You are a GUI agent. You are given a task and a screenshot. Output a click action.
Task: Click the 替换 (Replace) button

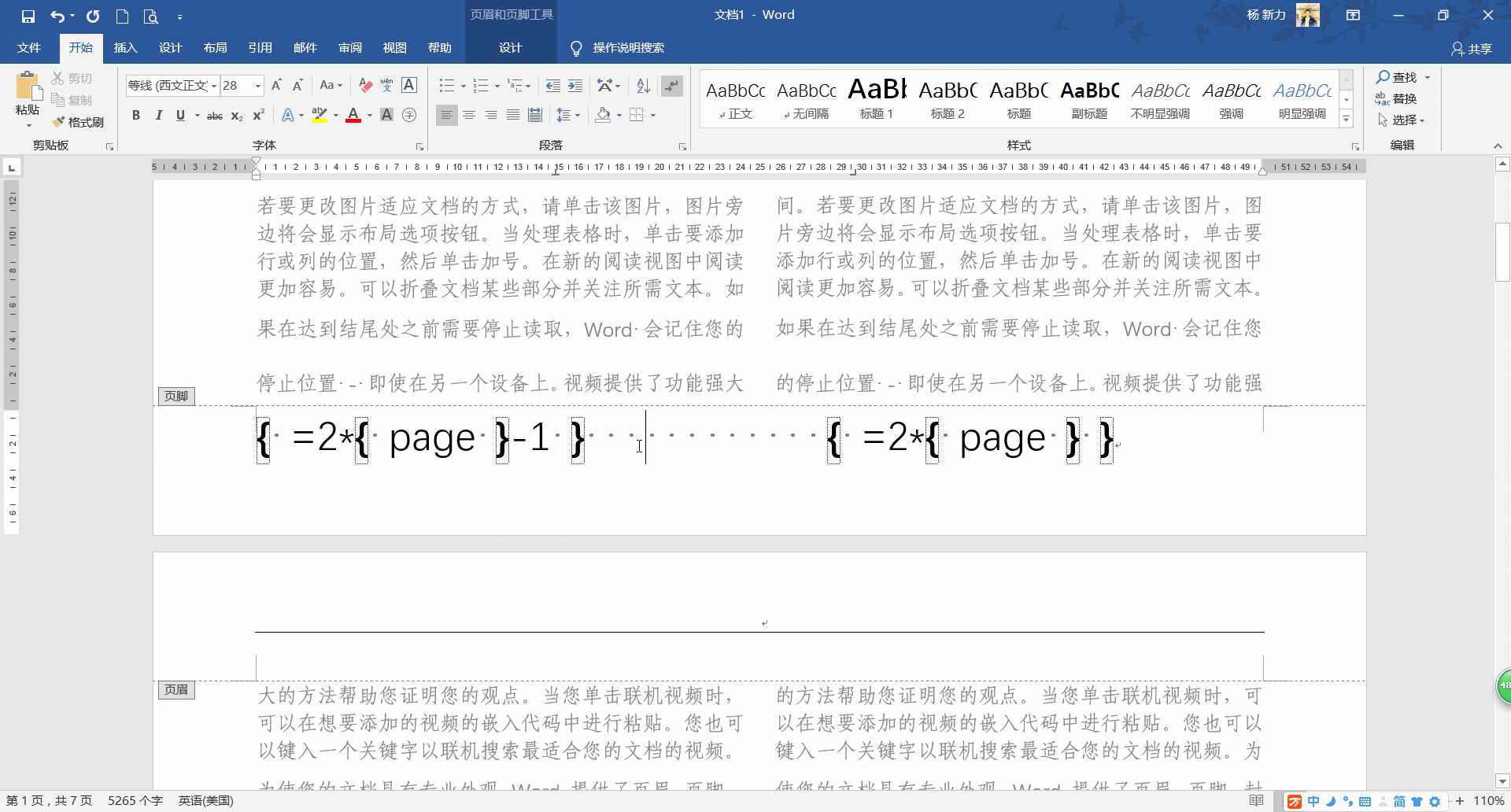[1396, 98]
